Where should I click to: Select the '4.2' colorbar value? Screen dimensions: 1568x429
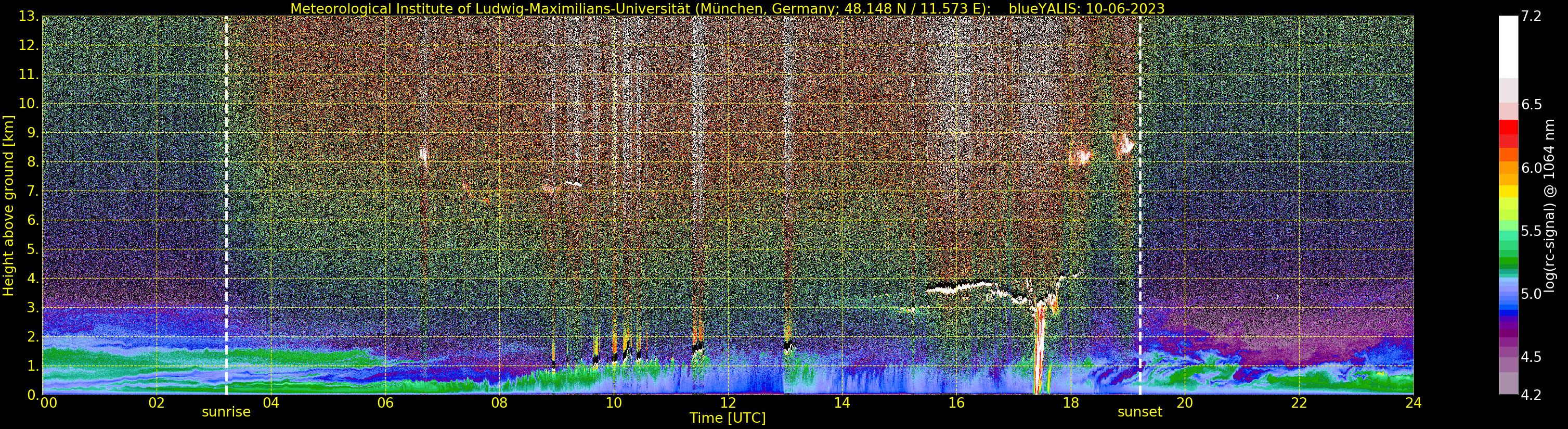pos(1531,395)
